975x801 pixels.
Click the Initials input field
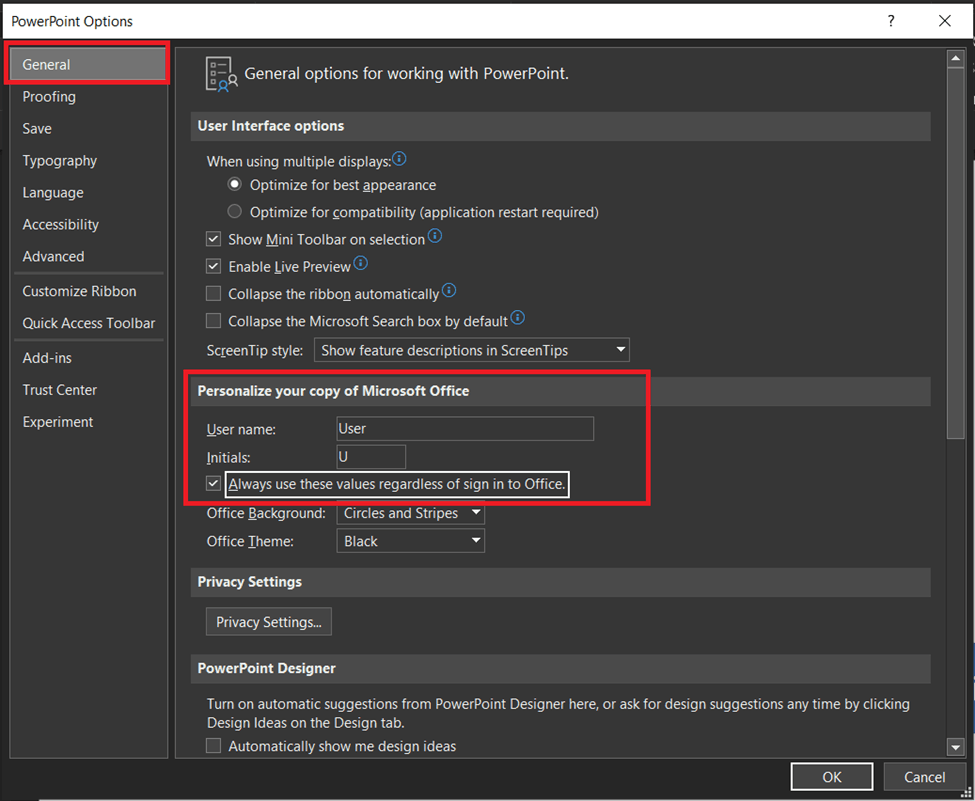[371, 456]
